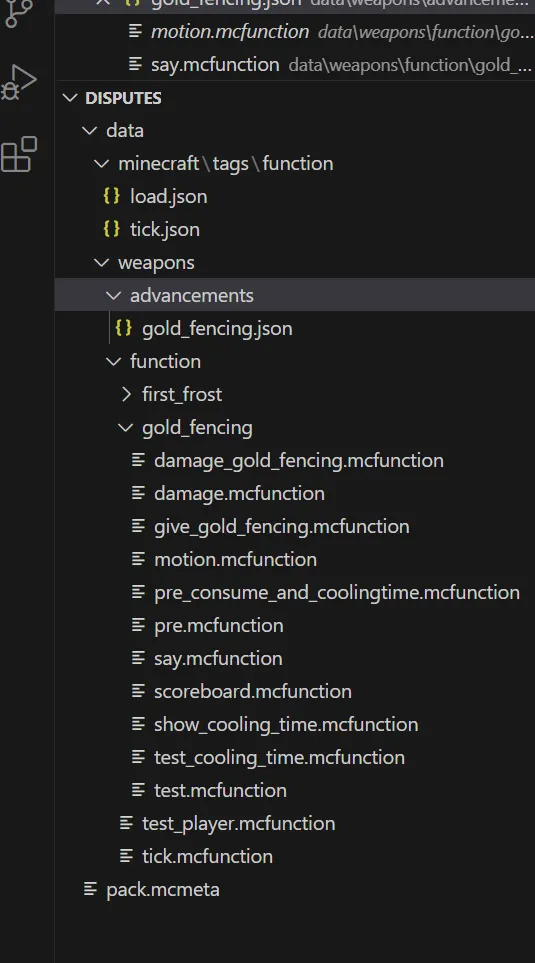Open test_player.mcfunction file
This screenshot has width=535, height=963.
(238, 823)
